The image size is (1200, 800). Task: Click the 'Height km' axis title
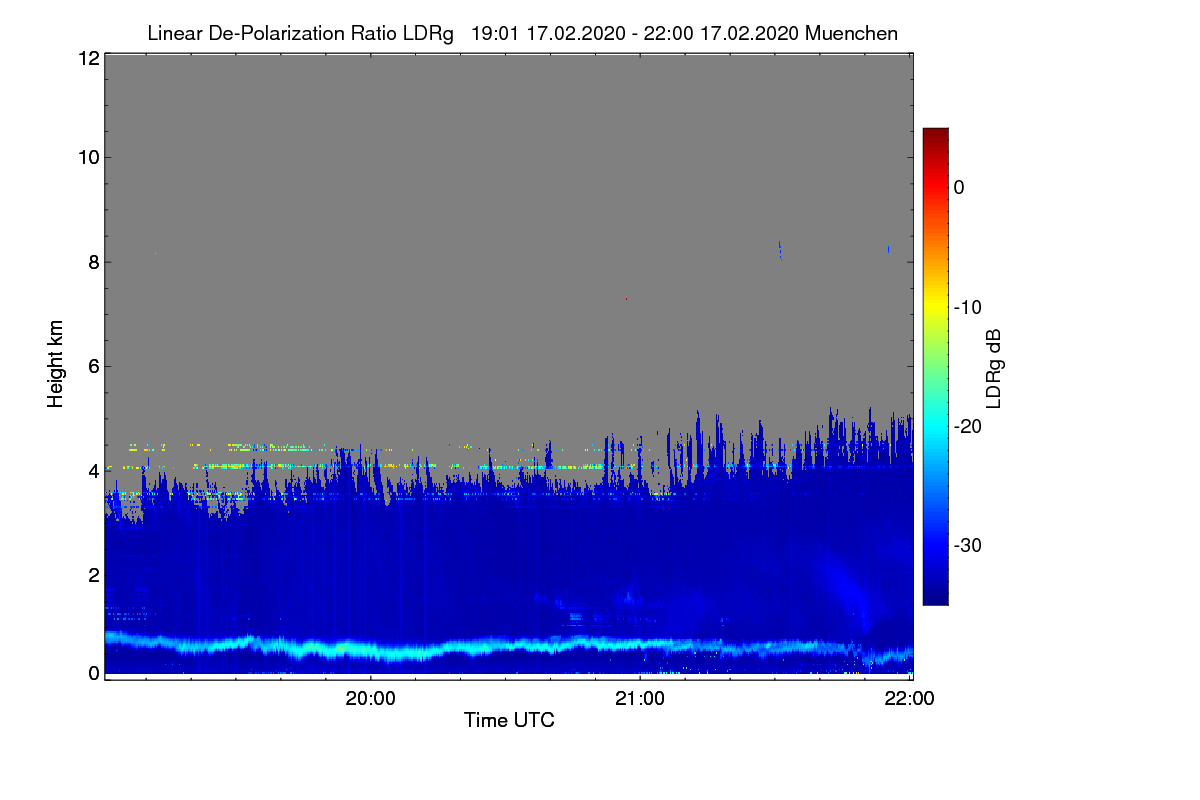[x=56, y=364]
